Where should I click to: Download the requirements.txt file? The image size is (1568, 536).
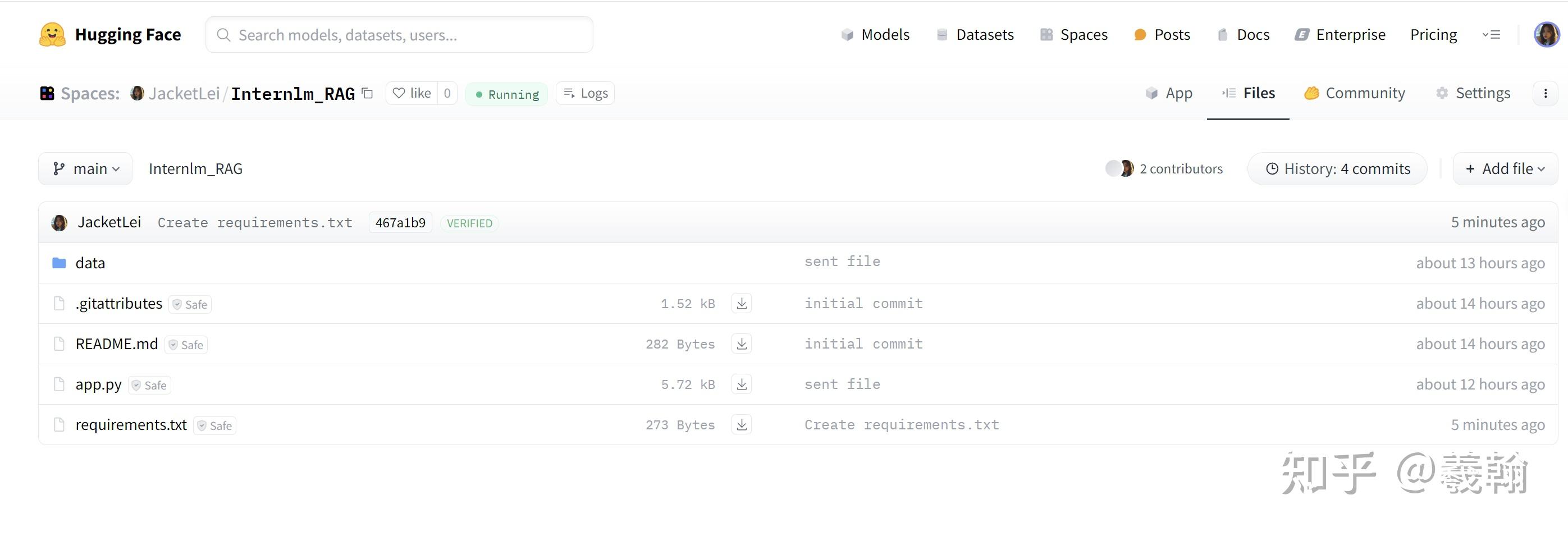[x=742, y=425]
